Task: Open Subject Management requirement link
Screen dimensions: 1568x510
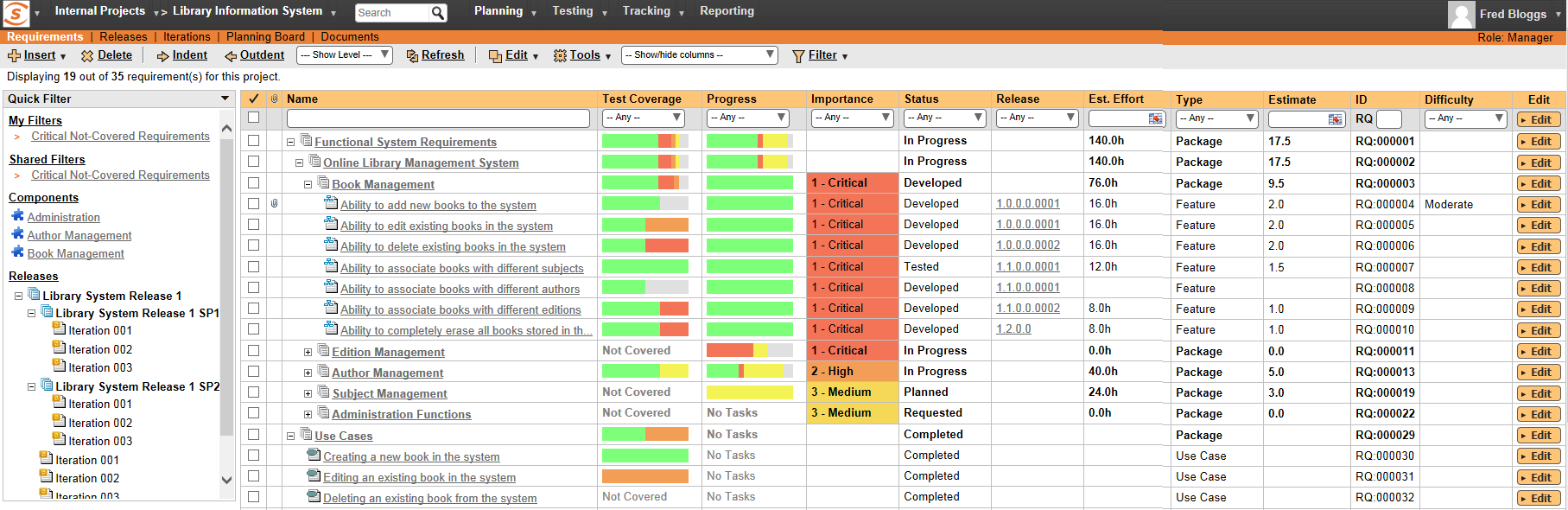Action: [390, 394]
